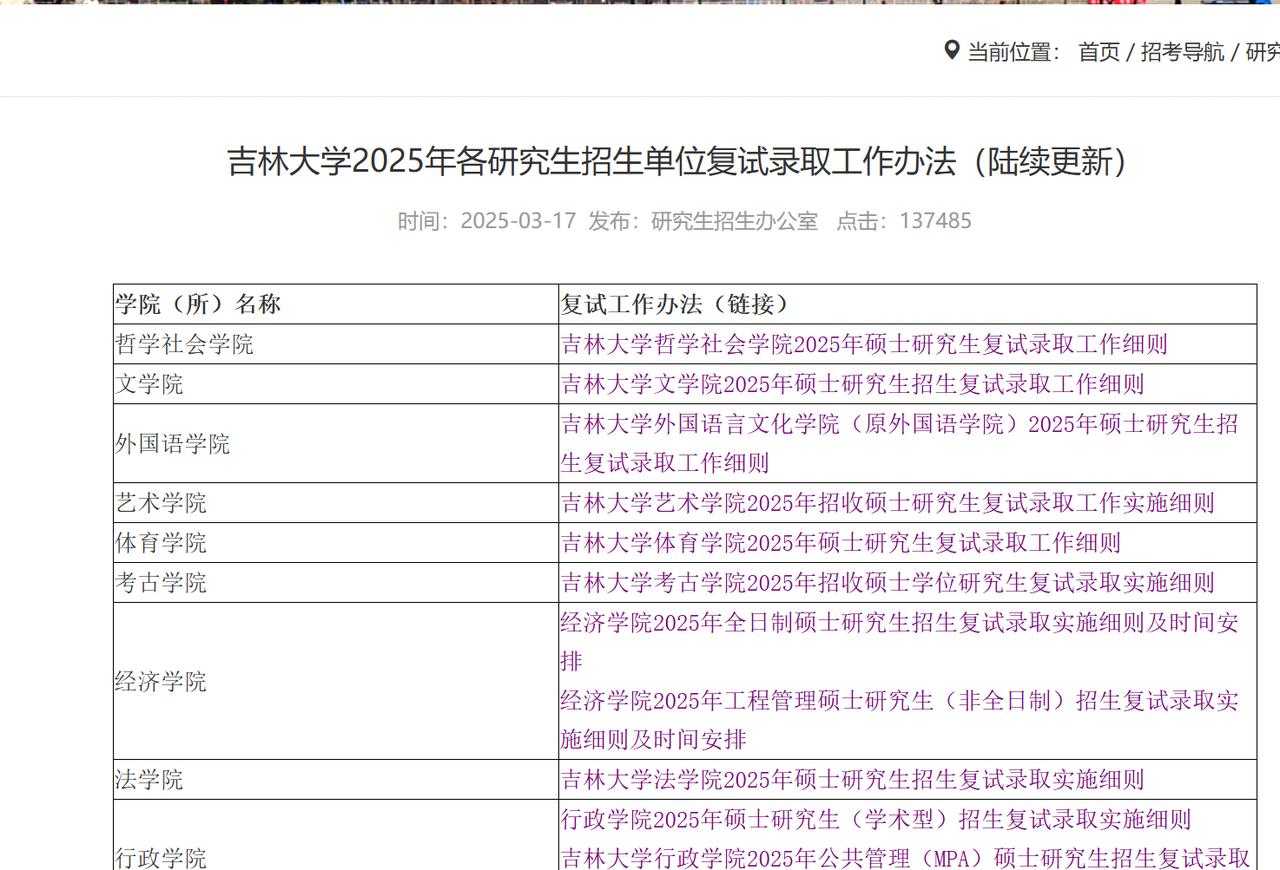Screen dimensions: 1280x870
Task: Open 行政学院 公共管理(MPA) 复试录取 link
Action: pos(906,858)
